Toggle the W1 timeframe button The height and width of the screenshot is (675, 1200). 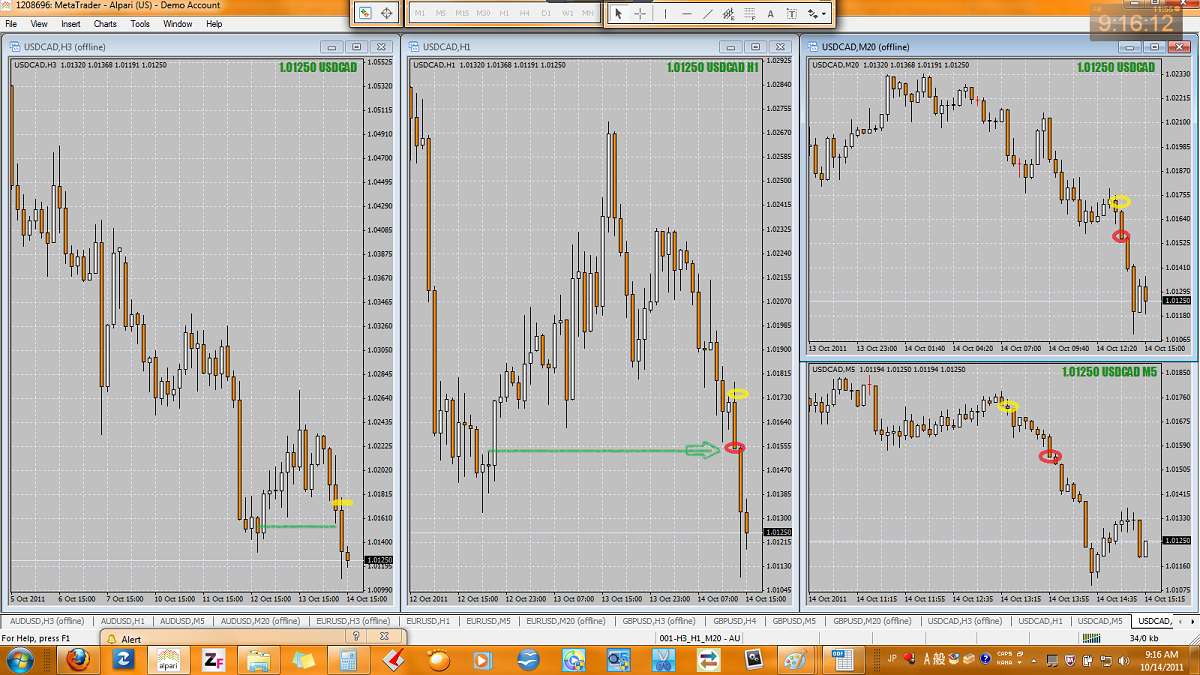pyautogui.click(x=568, y=13)
